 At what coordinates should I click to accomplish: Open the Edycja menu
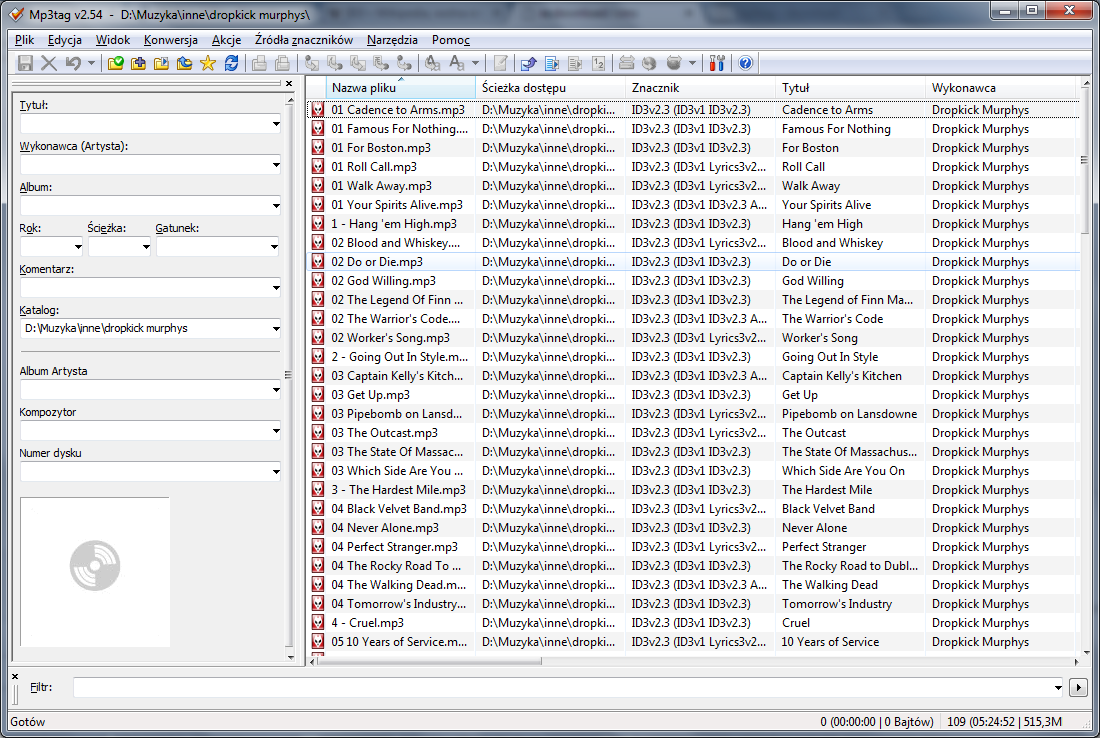tap(65, 40)
